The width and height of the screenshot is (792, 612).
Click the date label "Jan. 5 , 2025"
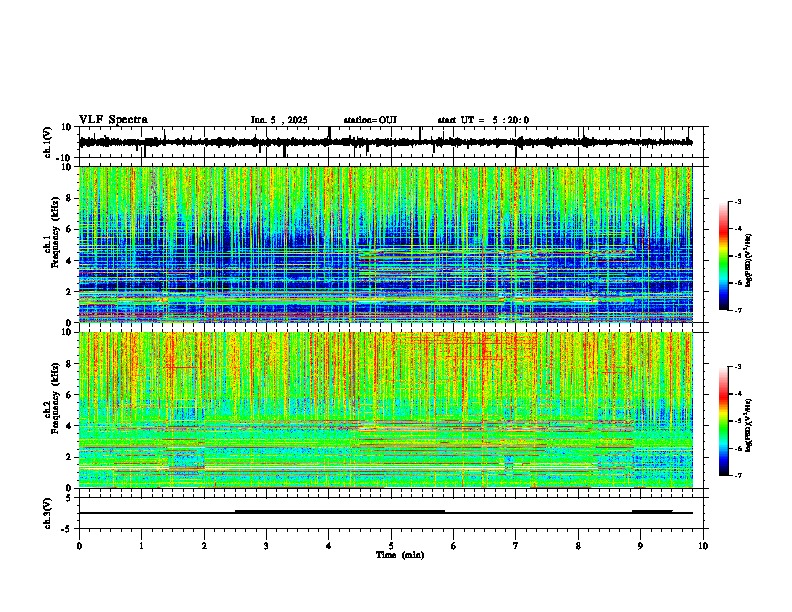279,120
